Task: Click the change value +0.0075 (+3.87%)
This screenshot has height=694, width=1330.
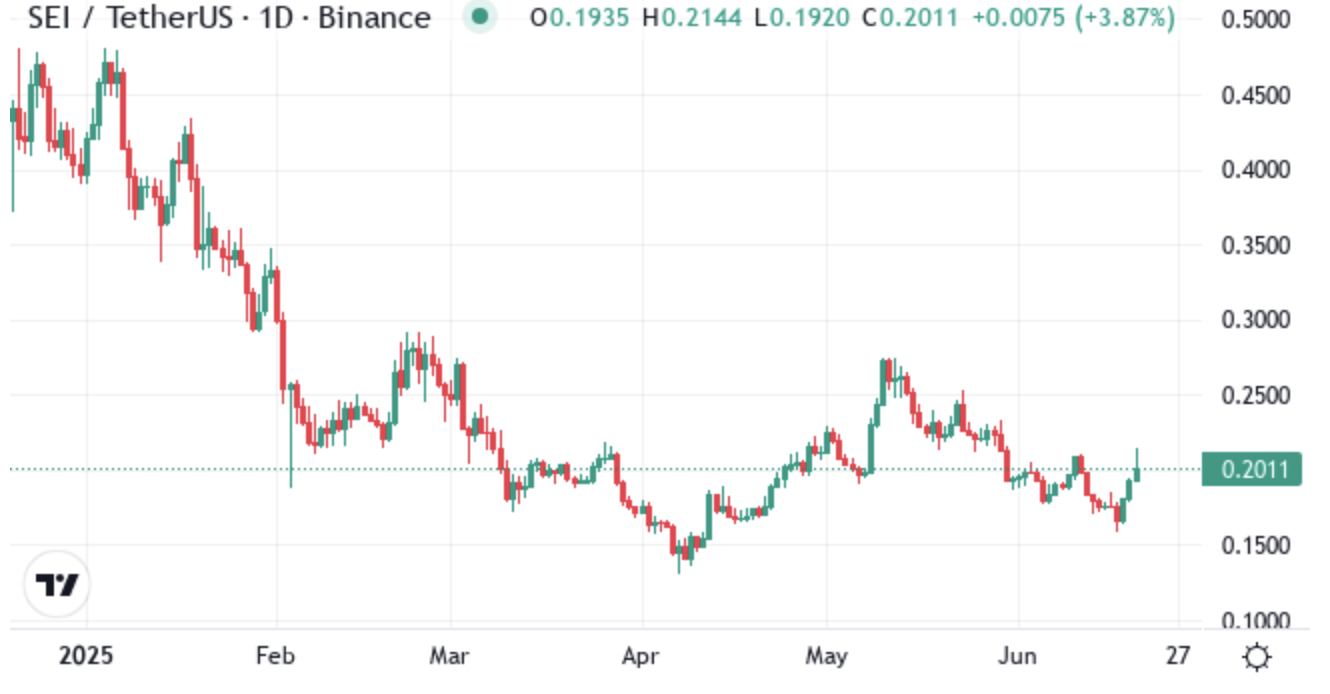Action: click(1073, 17)
